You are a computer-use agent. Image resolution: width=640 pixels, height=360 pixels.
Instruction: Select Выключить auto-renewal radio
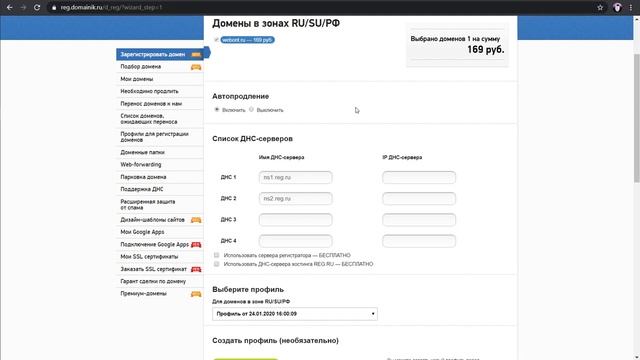pos(251,109)
